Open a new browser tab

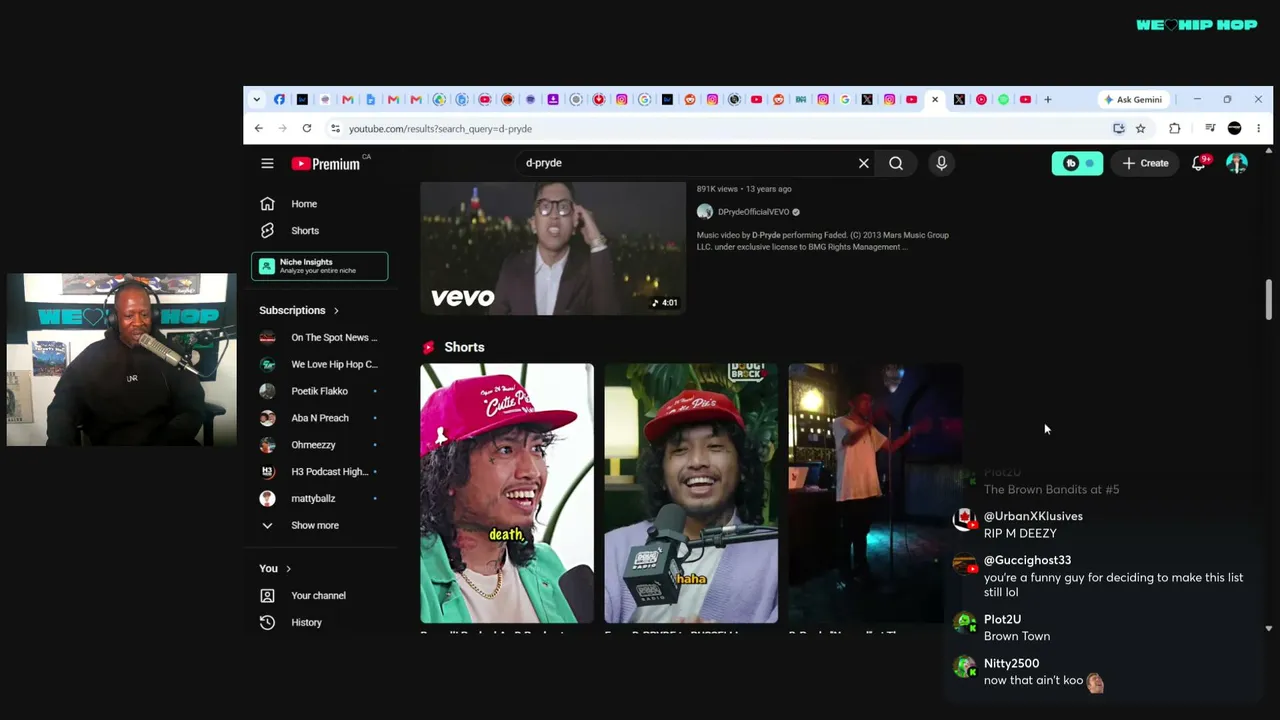(x=1048, y=99)
